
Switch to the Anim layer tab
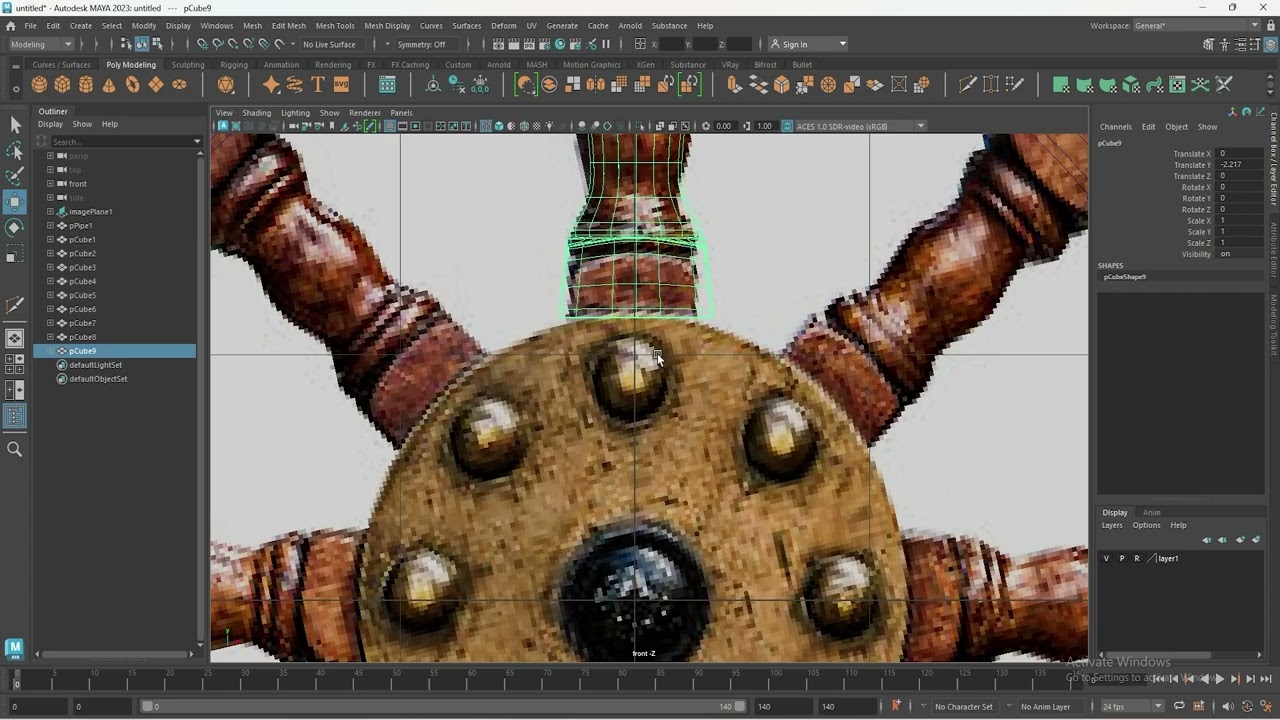point(1152,513)
